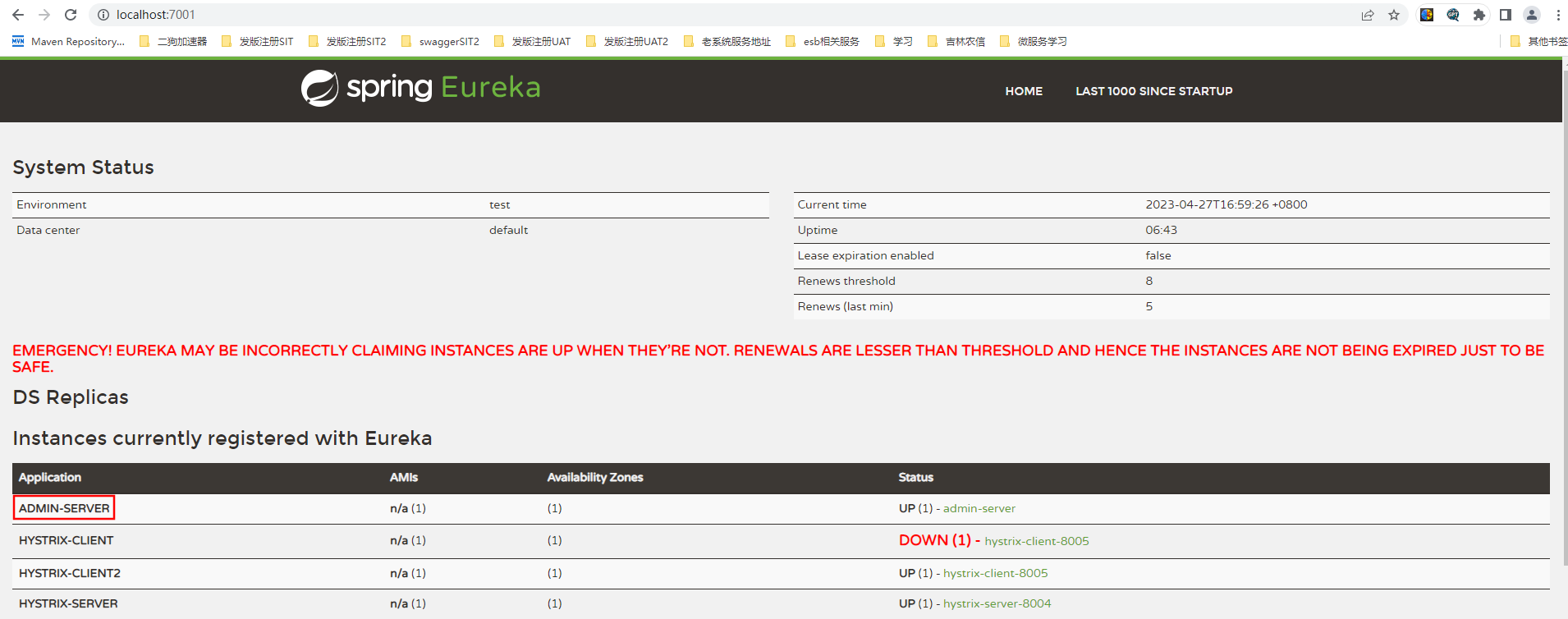Select the ADMIN-SERVER application name
The height and width of the screenshot is (619, 1568).
coord(64,508)
